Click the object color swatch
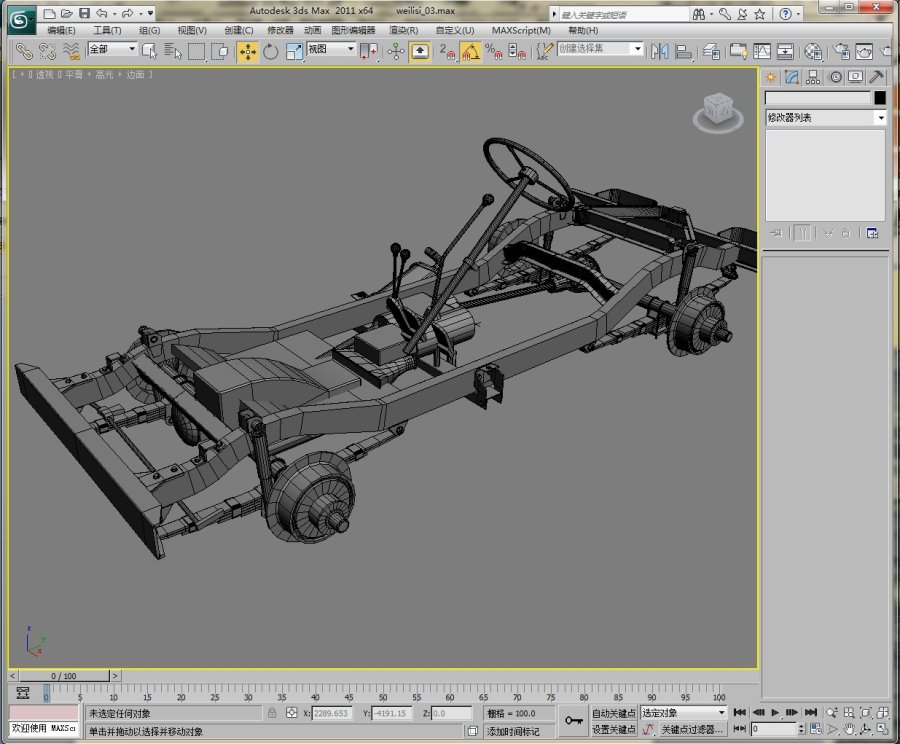The width and height of the screenshot is (900, 744). [880, 98]
